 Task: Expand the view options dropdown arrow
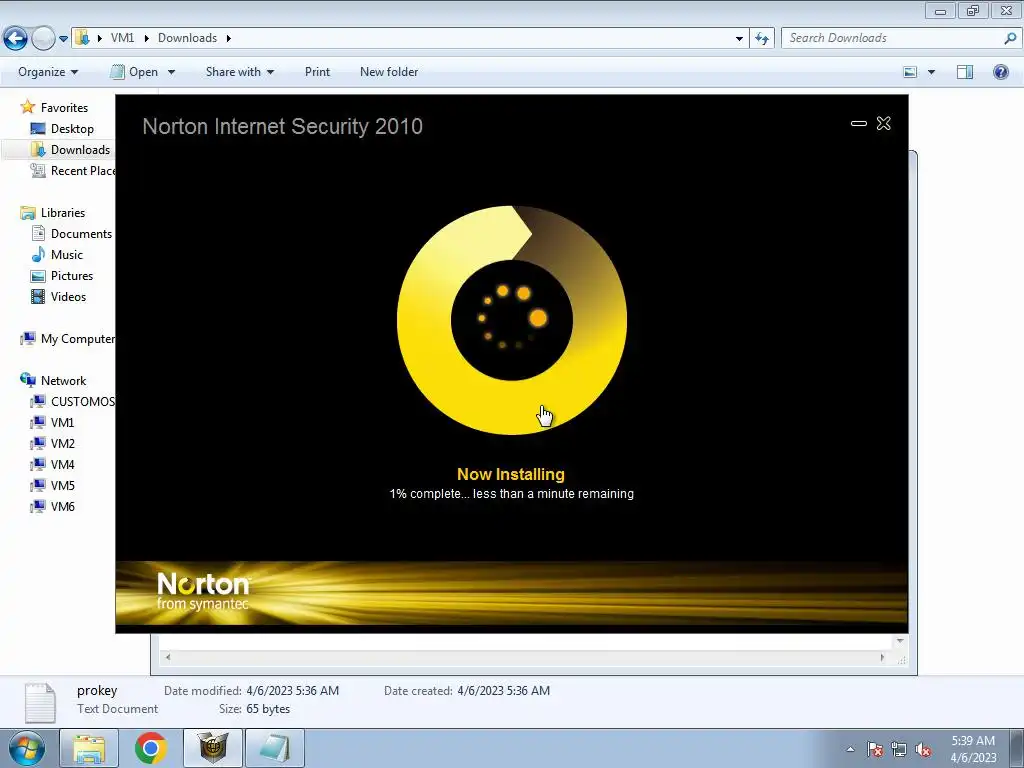pos(931,72)
